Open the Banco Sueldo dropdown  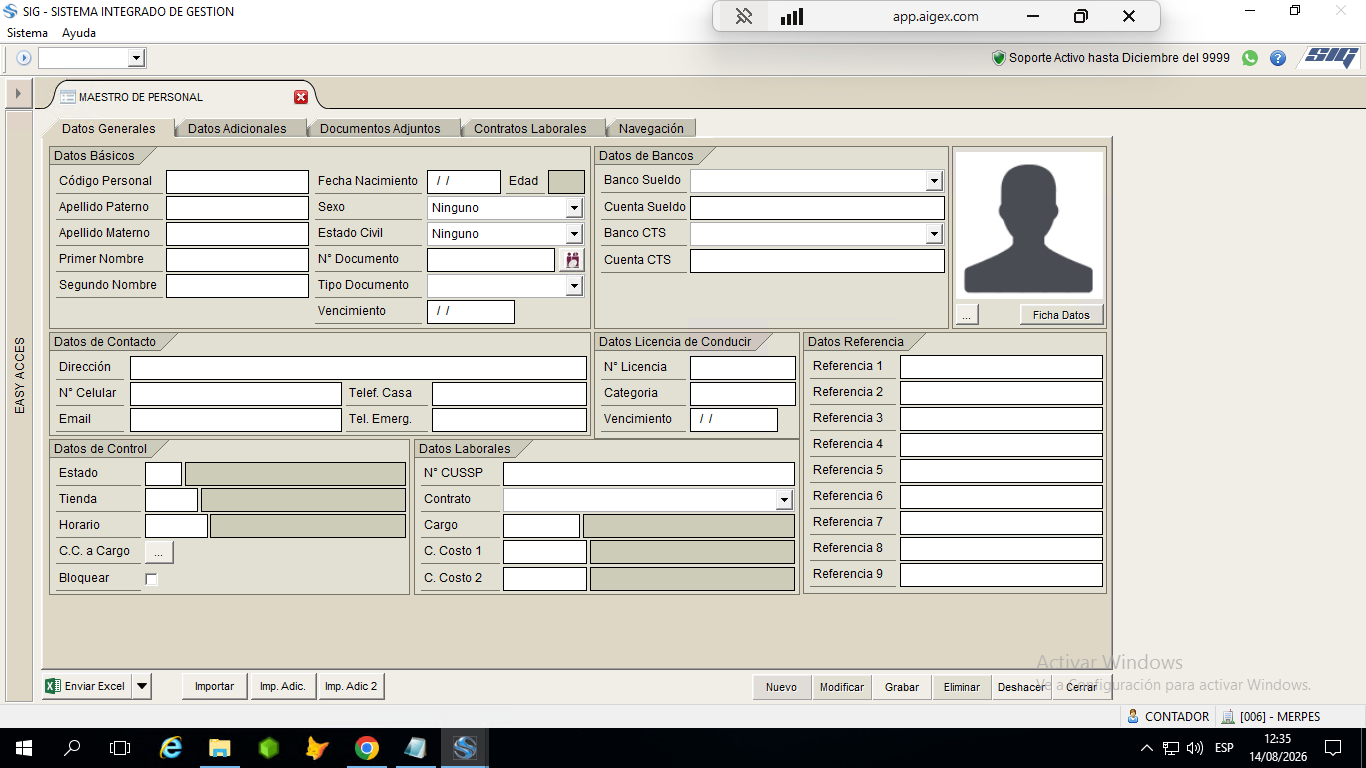point(934,181)
